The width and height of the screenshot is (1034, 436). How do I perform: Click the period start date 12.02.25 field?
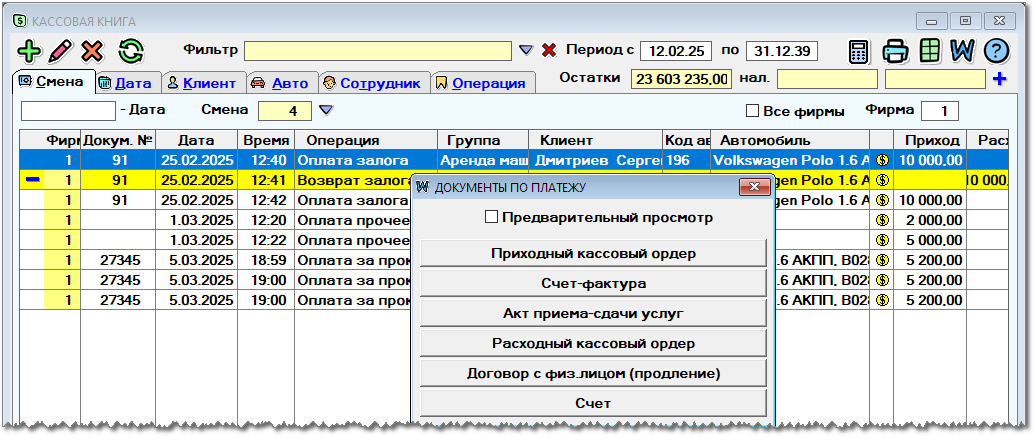(675, 51)
